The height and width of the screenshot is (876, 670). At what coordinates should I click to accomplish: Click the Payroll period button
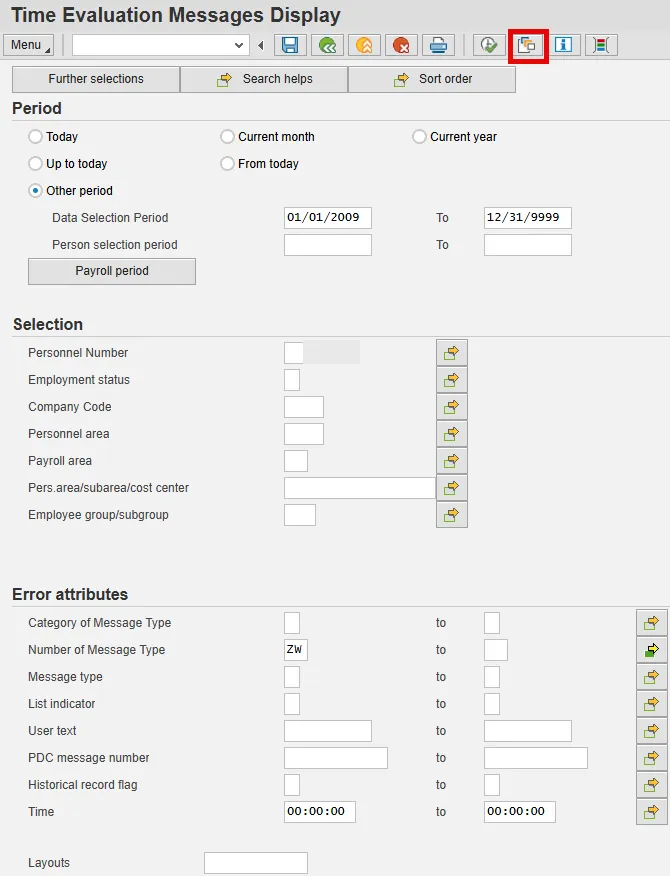tap(112, 271)
